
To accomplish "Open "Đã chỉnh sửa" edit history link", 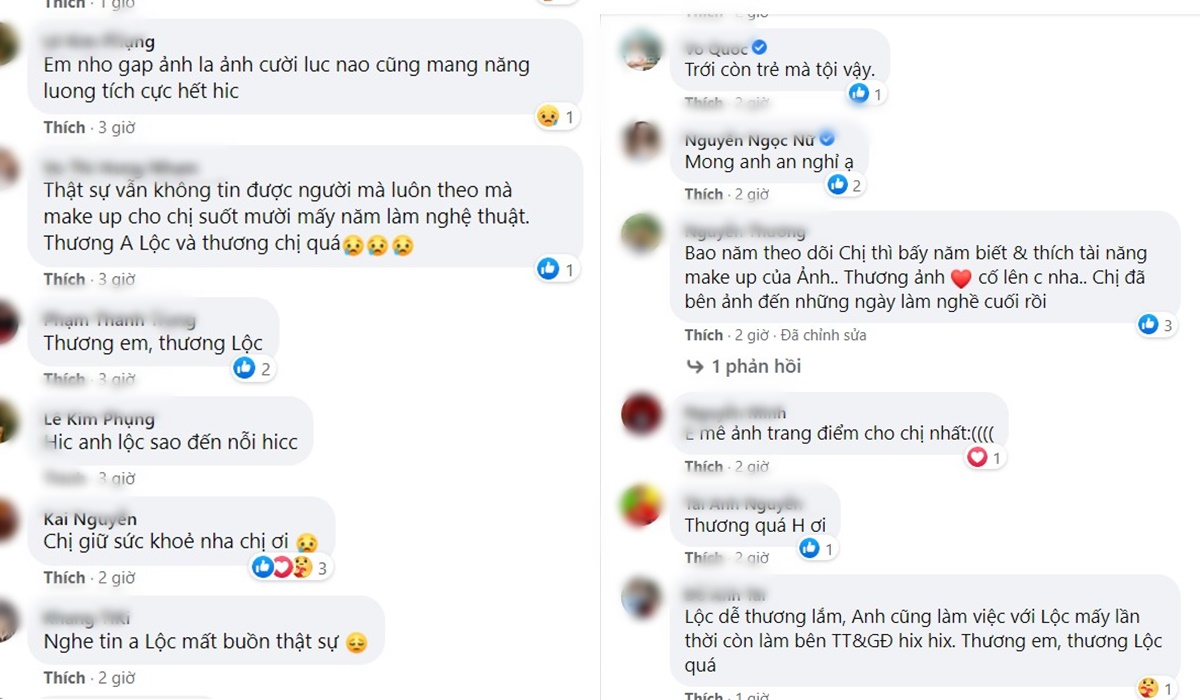I will 823,334.
